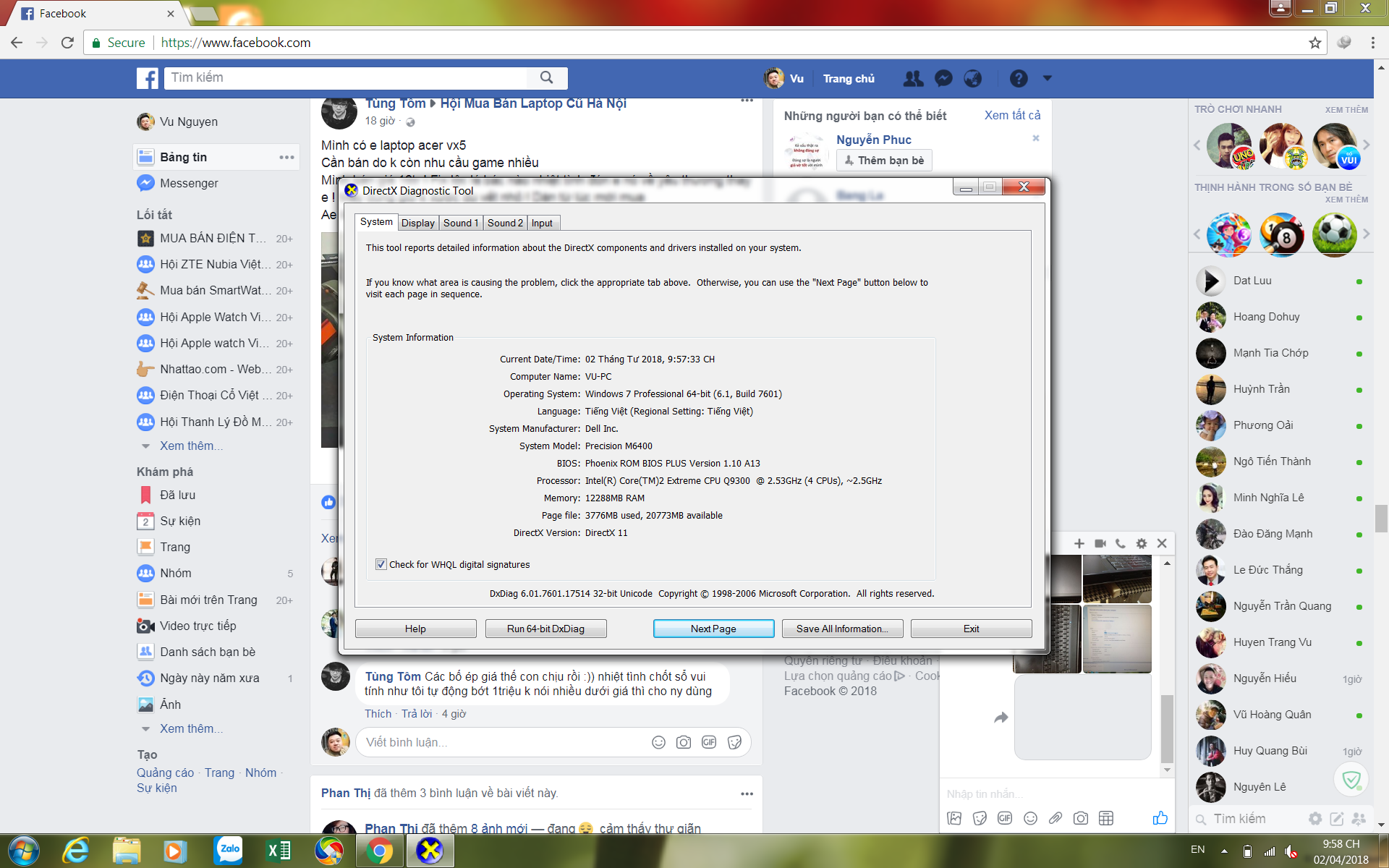The height and width of the screenshot is (868, 1389).
Task: Open Bảng tin options ellipsis menu
Action: (x=286, y=157)
